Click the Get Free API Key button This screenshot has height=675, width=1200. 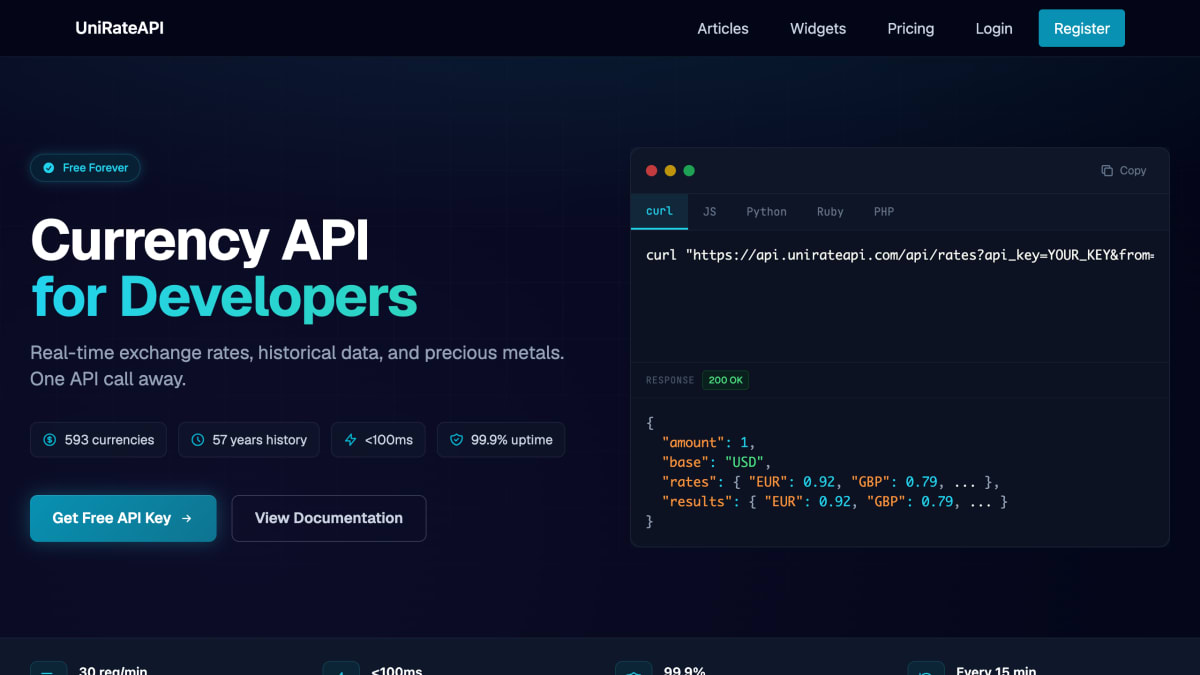click(x=123, y=518)
